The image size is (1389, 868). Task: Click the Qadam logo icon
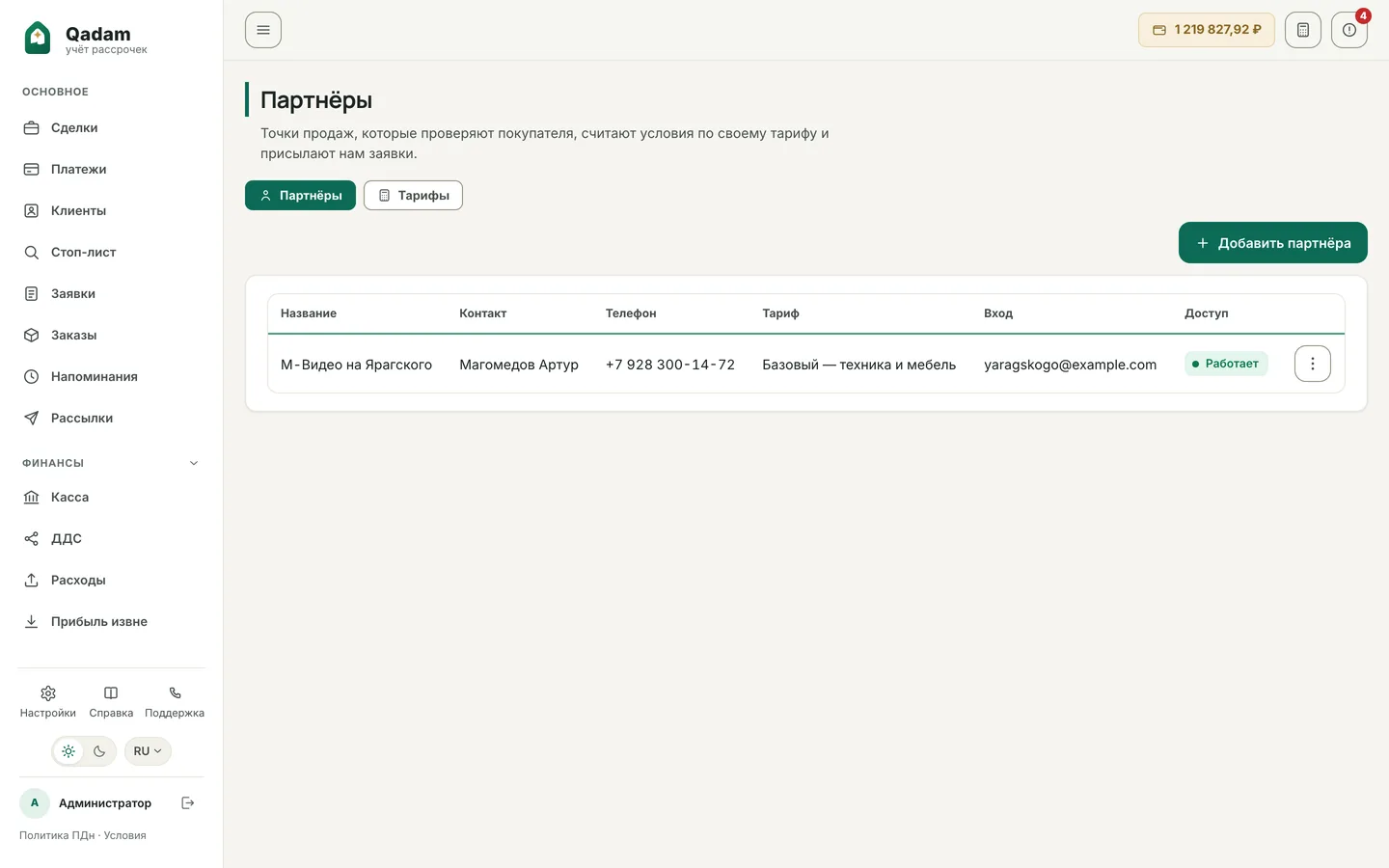(37, 38)
